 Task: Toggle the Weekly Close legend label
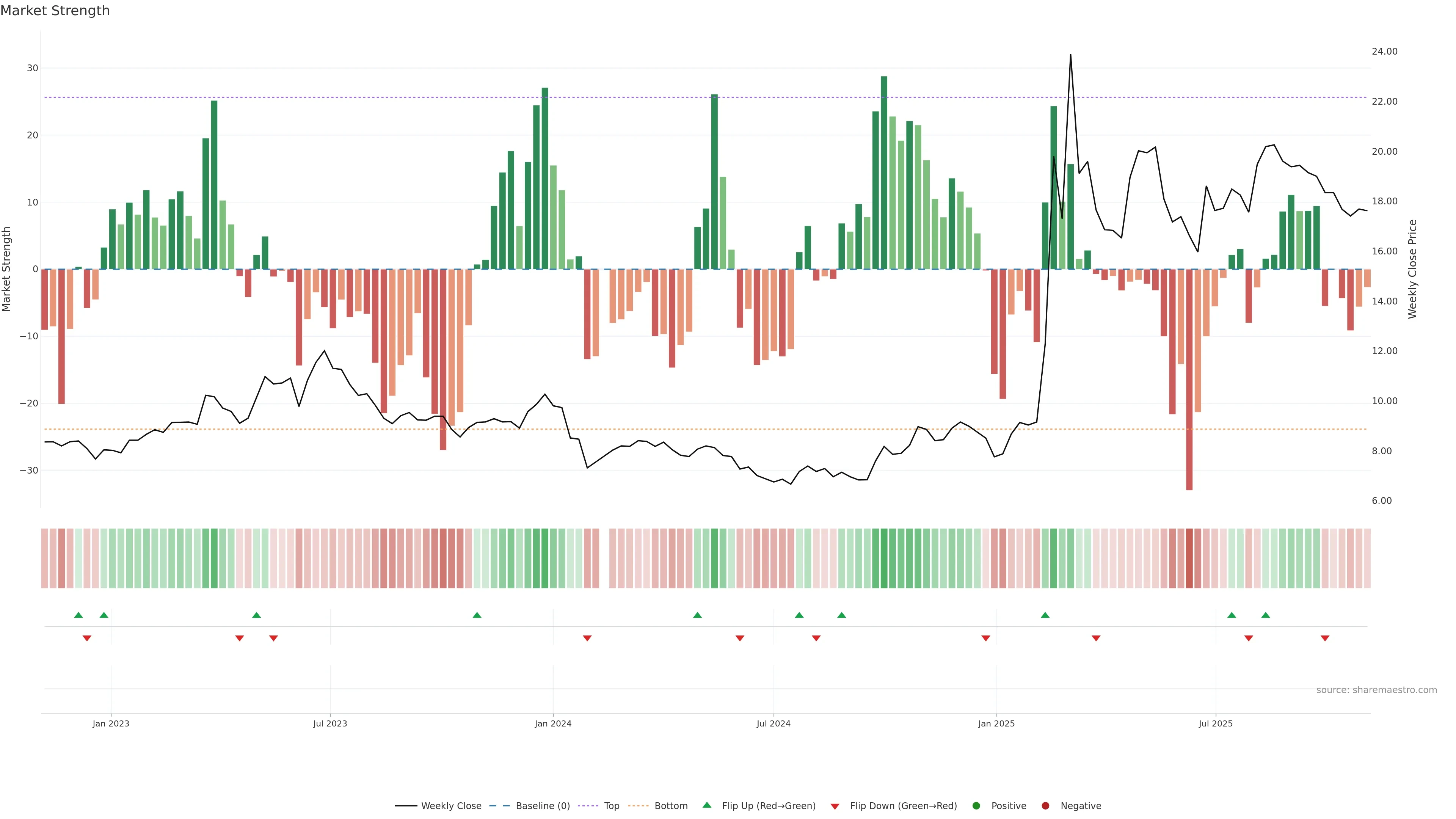pos(451,806)
